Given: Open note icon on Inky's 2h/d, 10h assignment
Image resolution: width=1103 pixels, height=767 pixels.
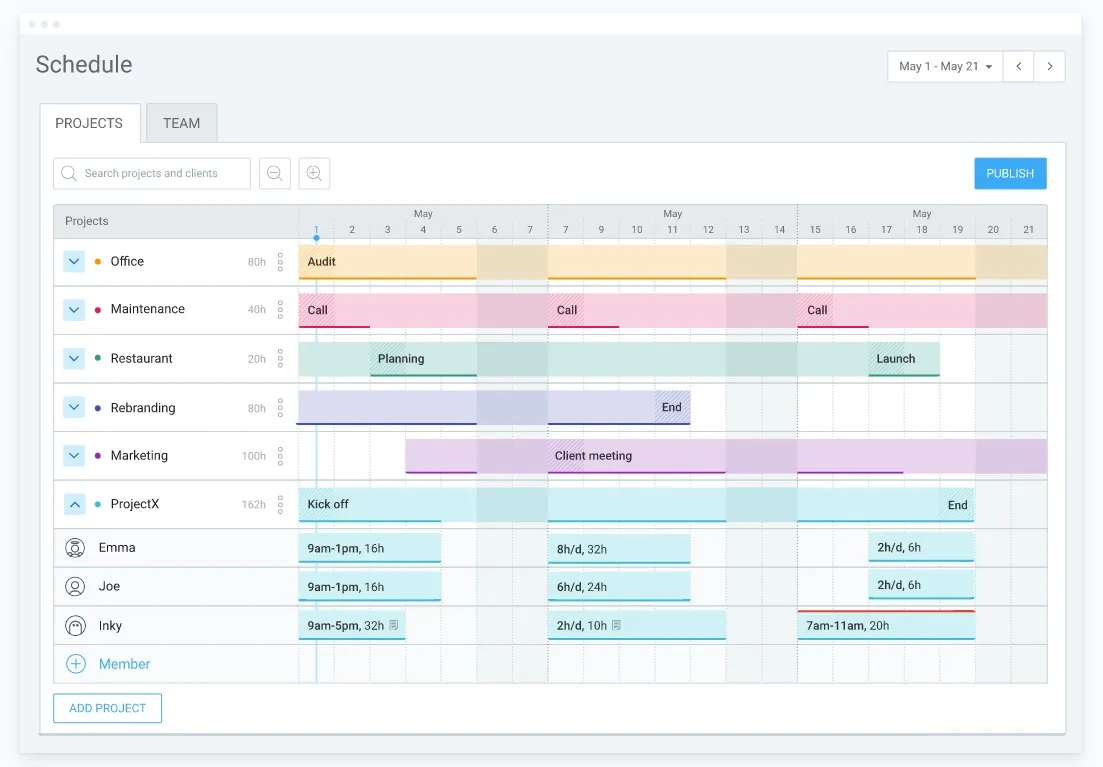Looking at the screenshot, I should click(x=616, y=625).
